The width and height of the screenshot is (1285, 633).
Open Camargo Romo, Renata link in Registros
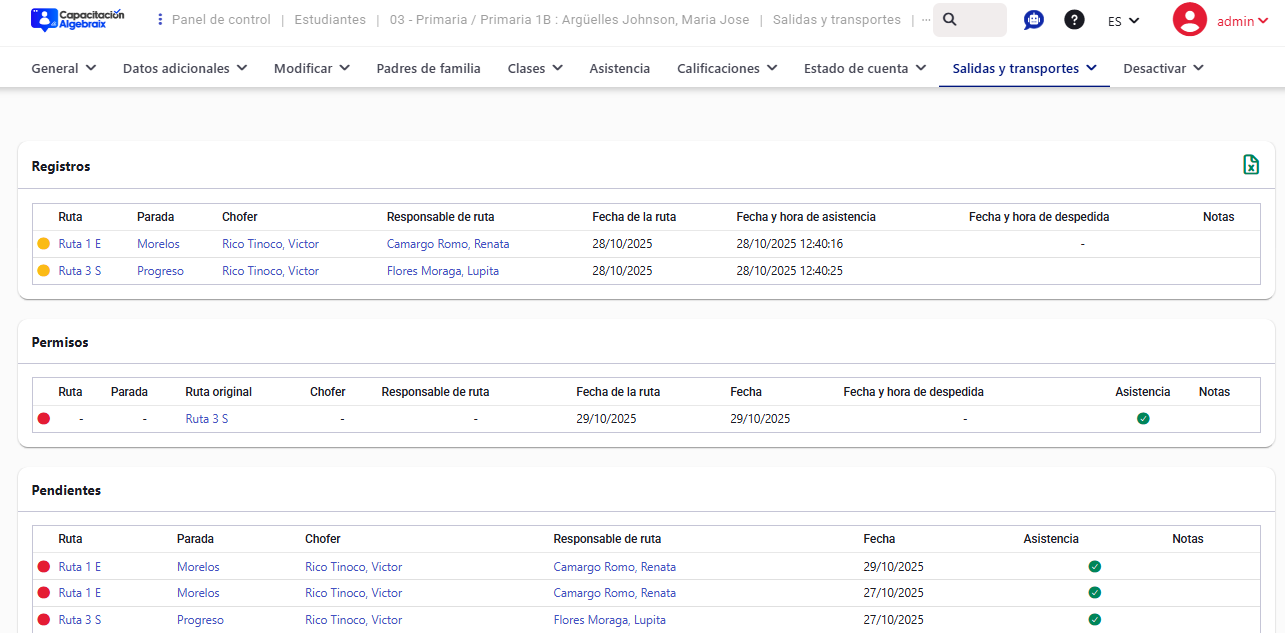pos(448,244)
